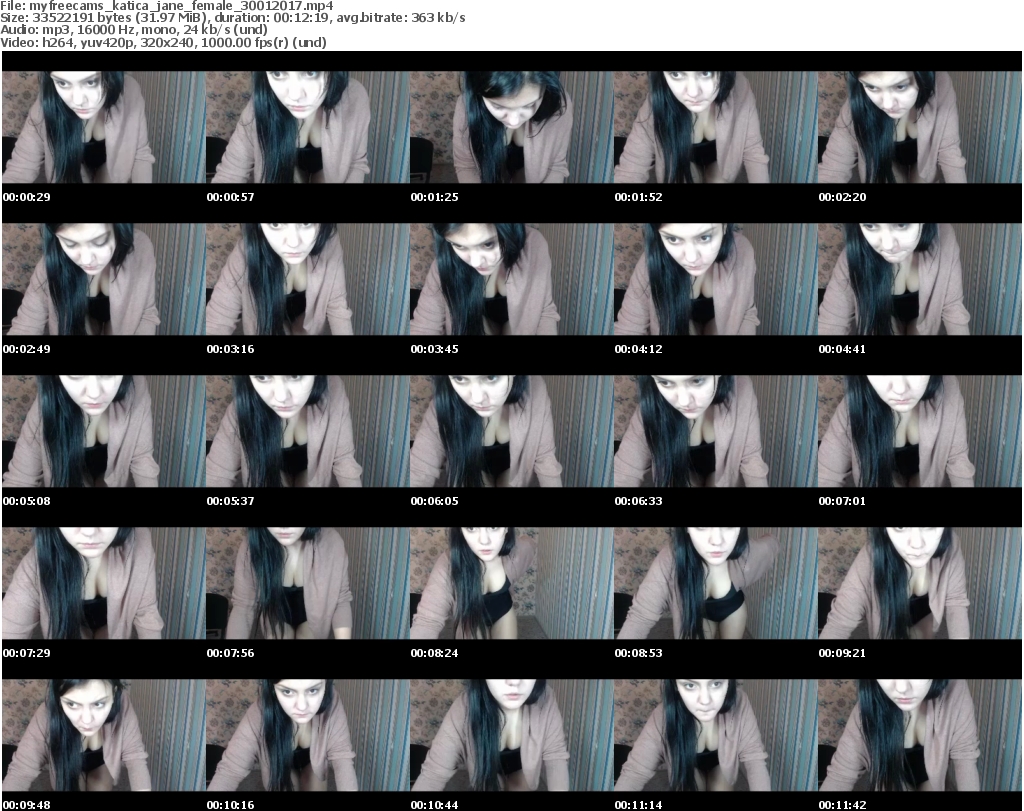Select the 00:08:24 timestamp text
Screen dimensions: 1024x811
(434, 653)
